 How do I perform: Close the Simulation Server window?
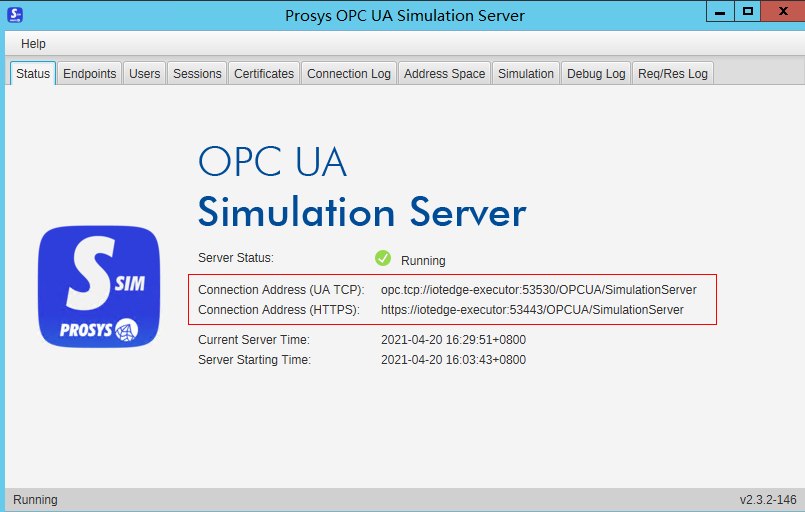[x=783, y=11]
